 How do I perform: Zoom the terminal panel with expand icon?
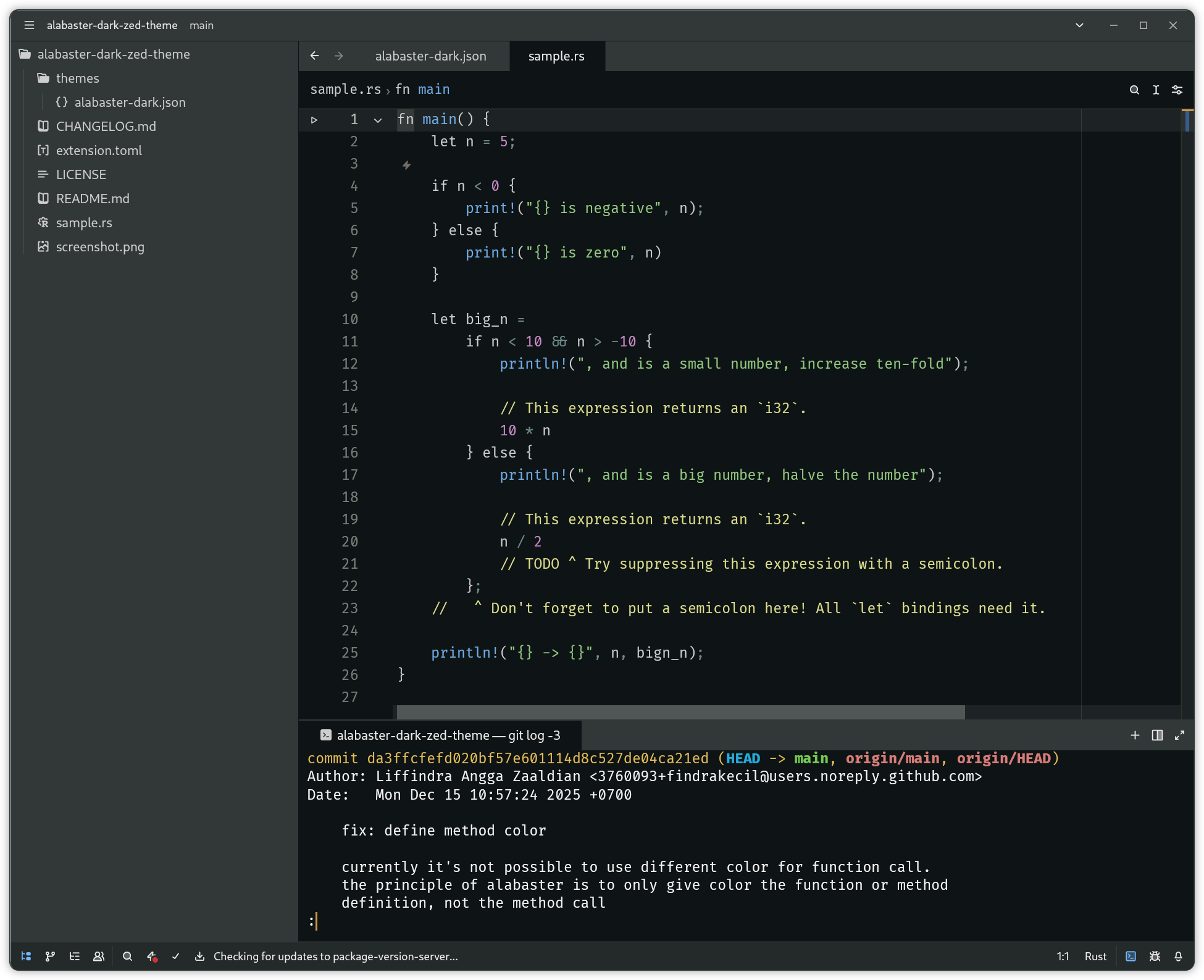1179,735
